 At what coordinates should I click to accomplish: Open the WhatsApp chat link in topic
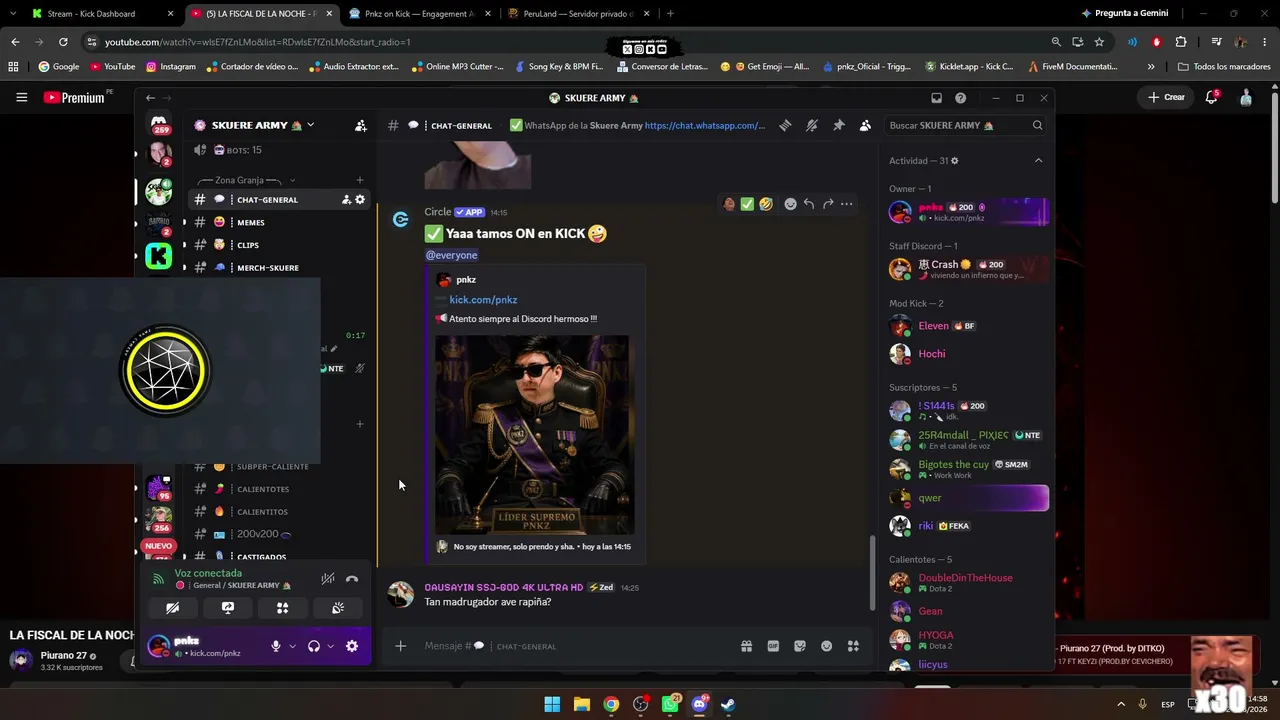pyautogui.click(x=705, y=126)
